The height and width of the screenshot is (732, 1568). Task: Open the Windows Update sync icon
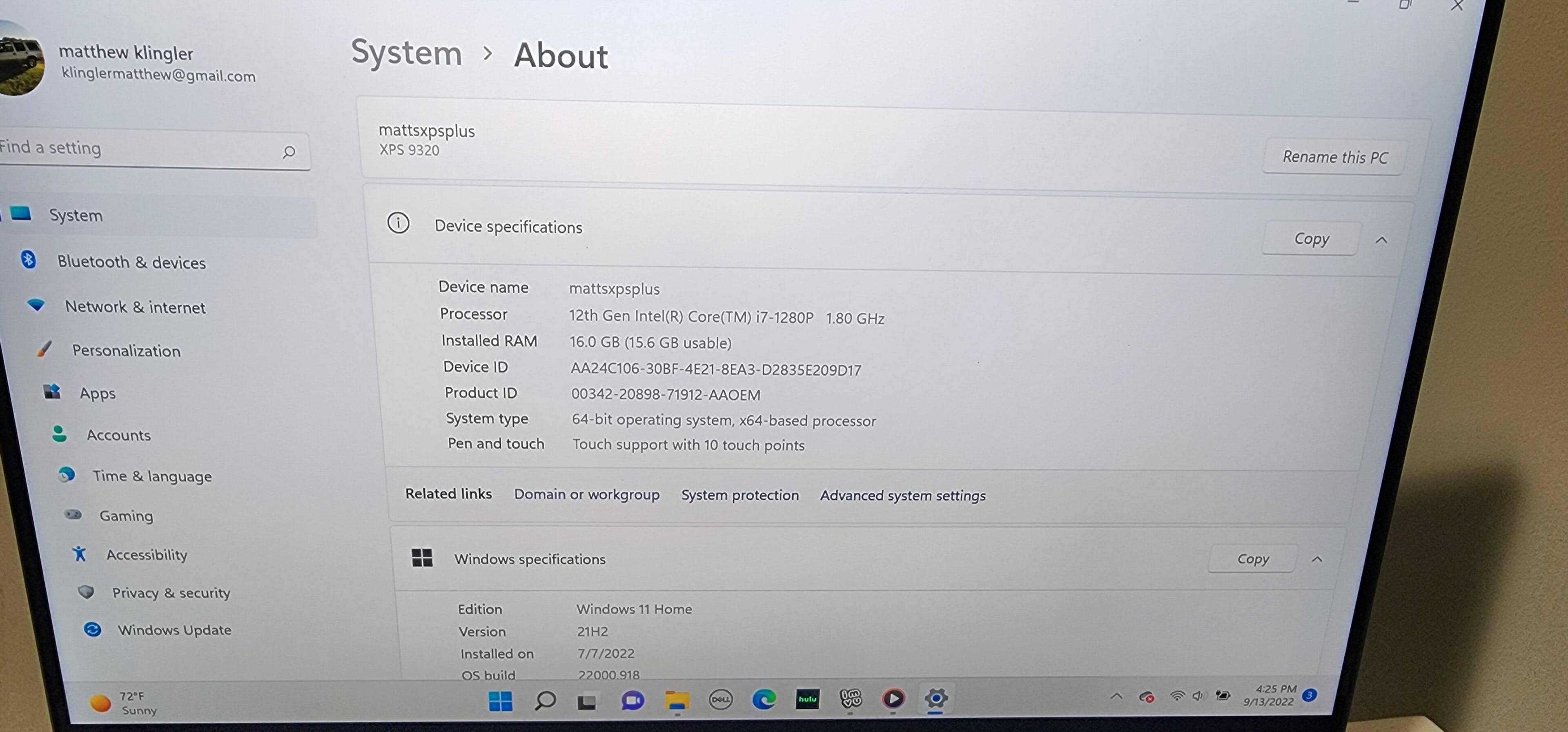pyautogui.click(x=93, y=629)
